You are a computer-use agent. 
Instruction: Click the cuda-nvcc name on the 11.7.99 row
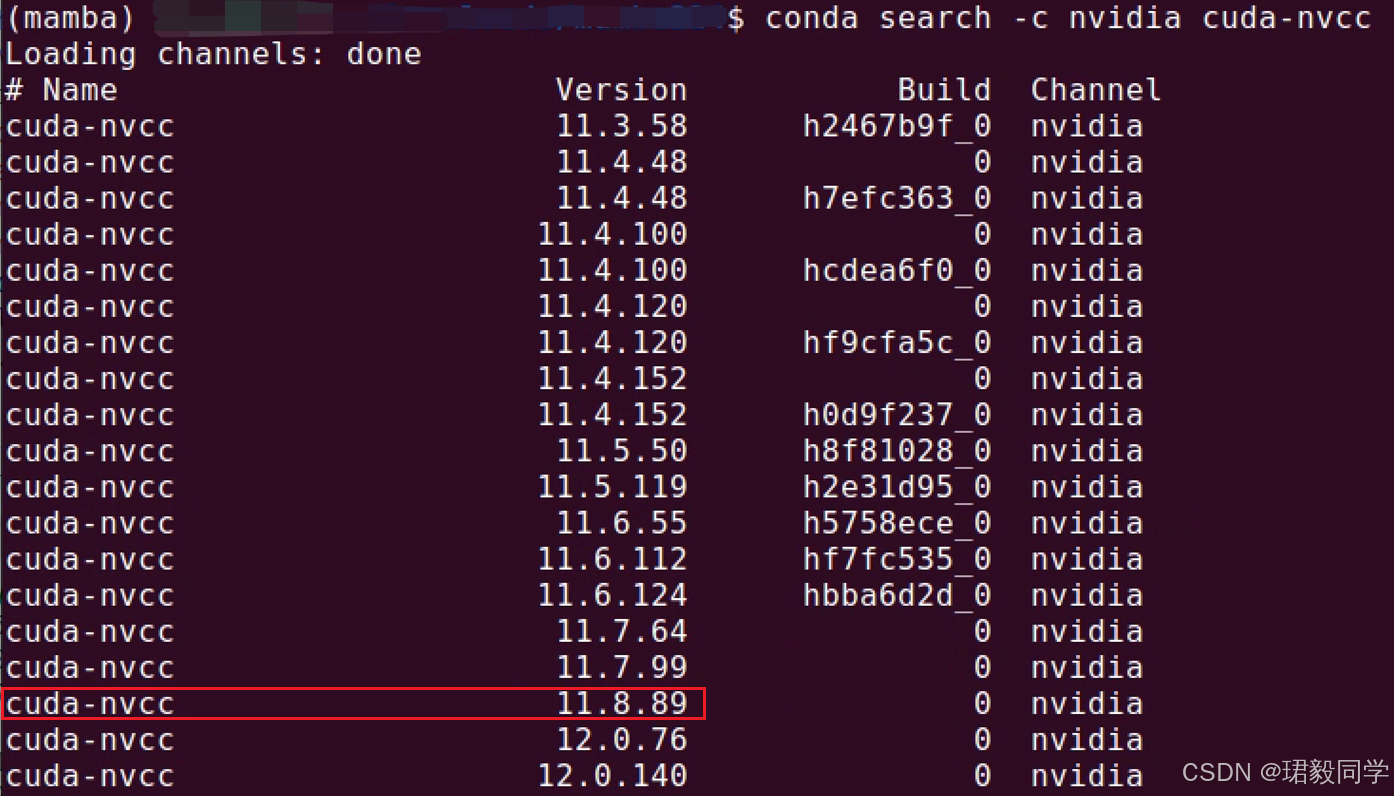tap(89, 667)
